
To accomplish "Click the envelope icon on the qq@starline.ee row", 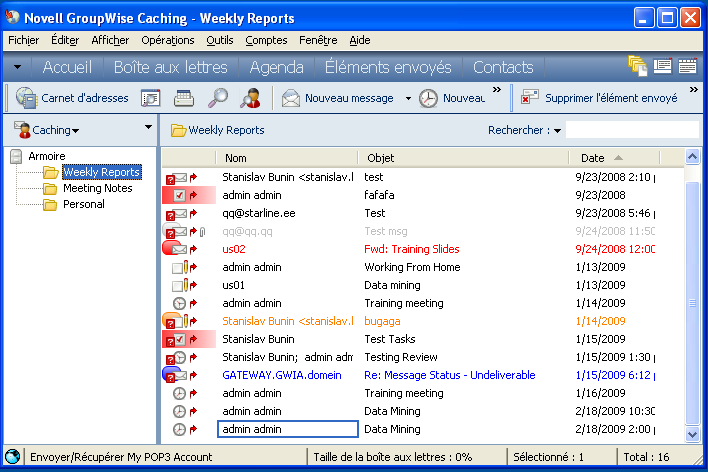I will pyautogui.click(x=179, y=213).
